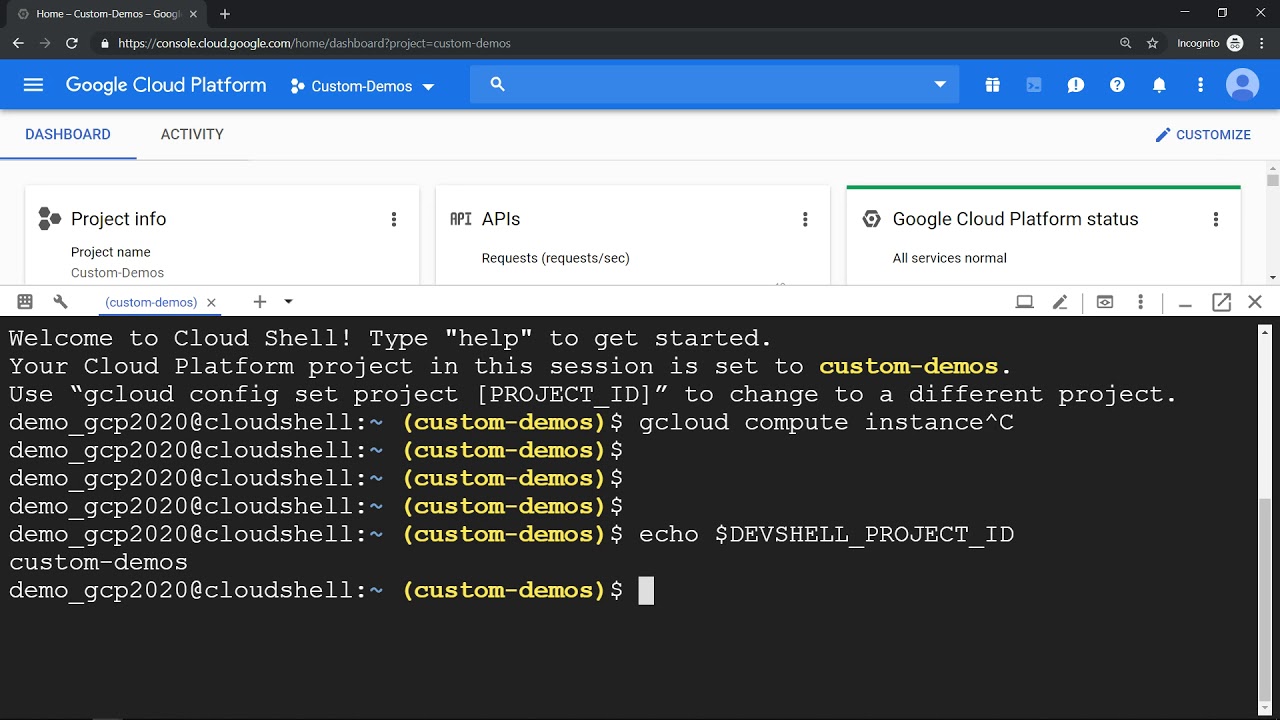Open the hamburger navigation menu
Image resolution: width=1280 pixels, height=720 pixels.
tap(33, 85)
